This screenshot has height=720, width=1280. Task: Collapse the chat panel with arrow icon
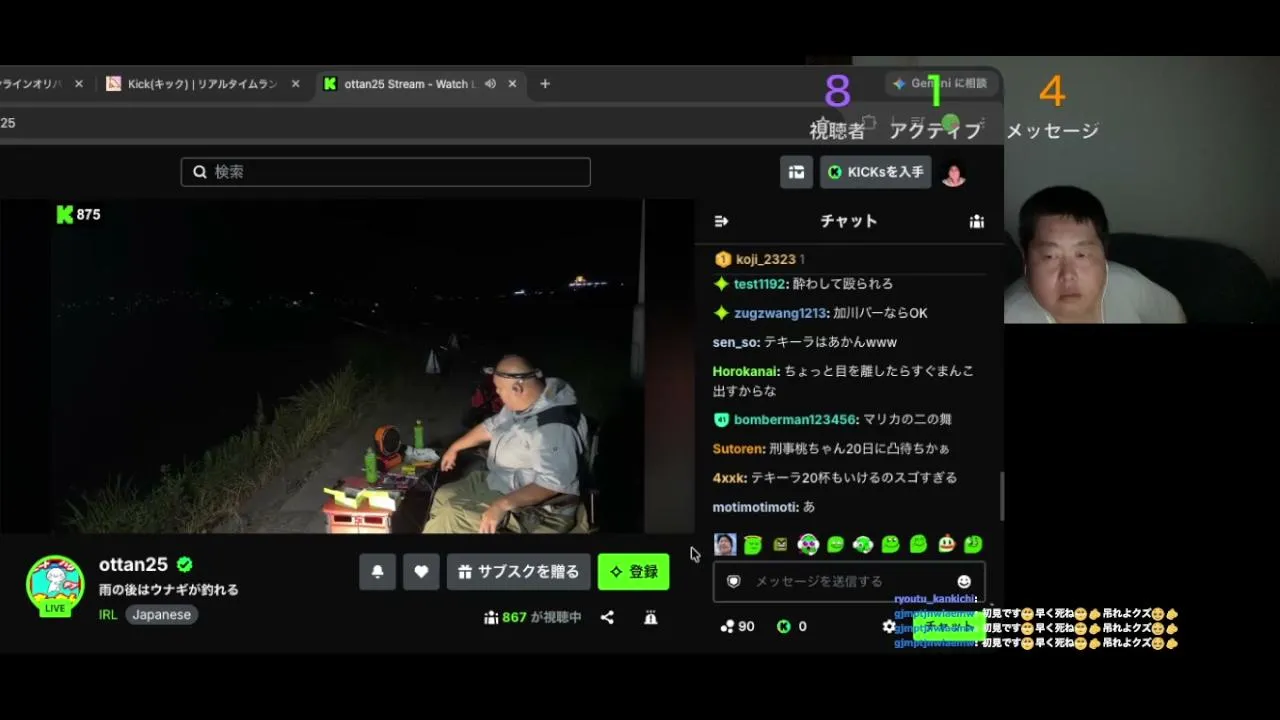click(x=721, y=221)
